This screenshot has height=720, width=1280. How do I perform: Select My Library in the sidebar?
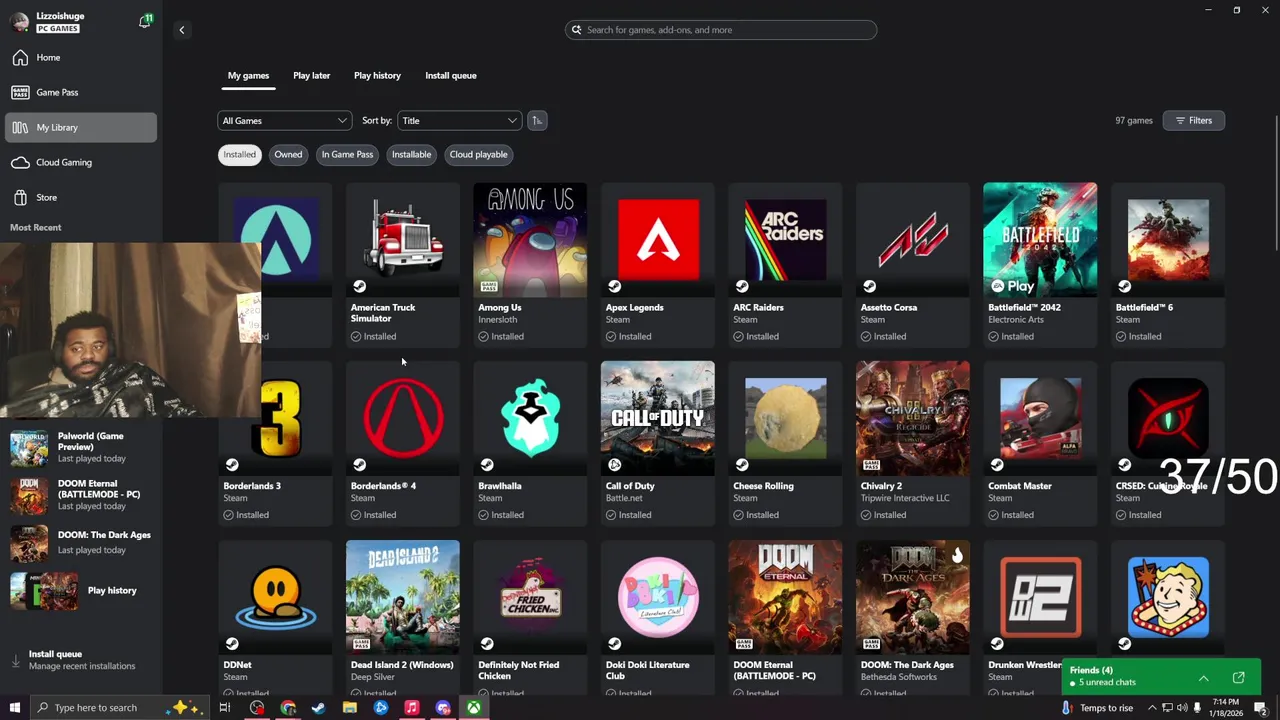[x=80, y=127]
